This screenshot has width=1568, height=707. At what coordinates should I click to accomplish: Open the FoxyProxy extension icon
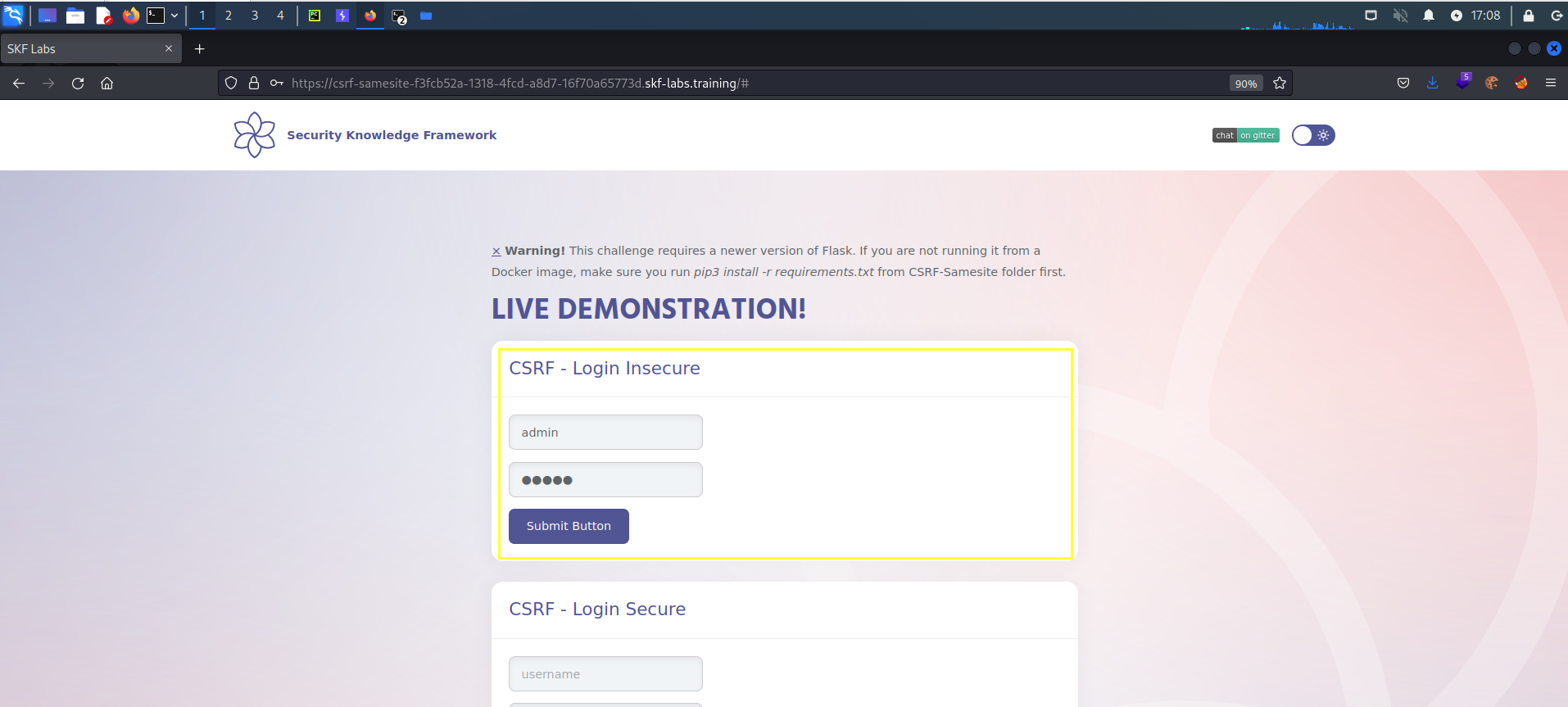tap(1521, 83)
